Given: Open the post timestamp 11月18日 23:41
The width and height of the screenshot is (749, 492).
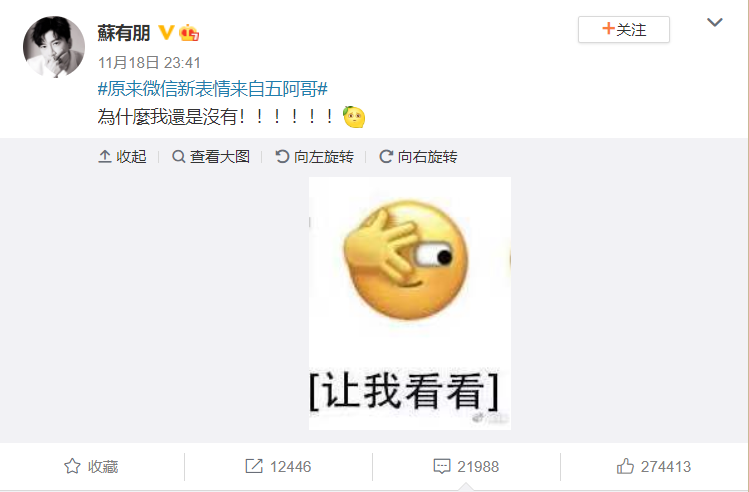Looking at the screenshot, I should [x=149, y=63].
